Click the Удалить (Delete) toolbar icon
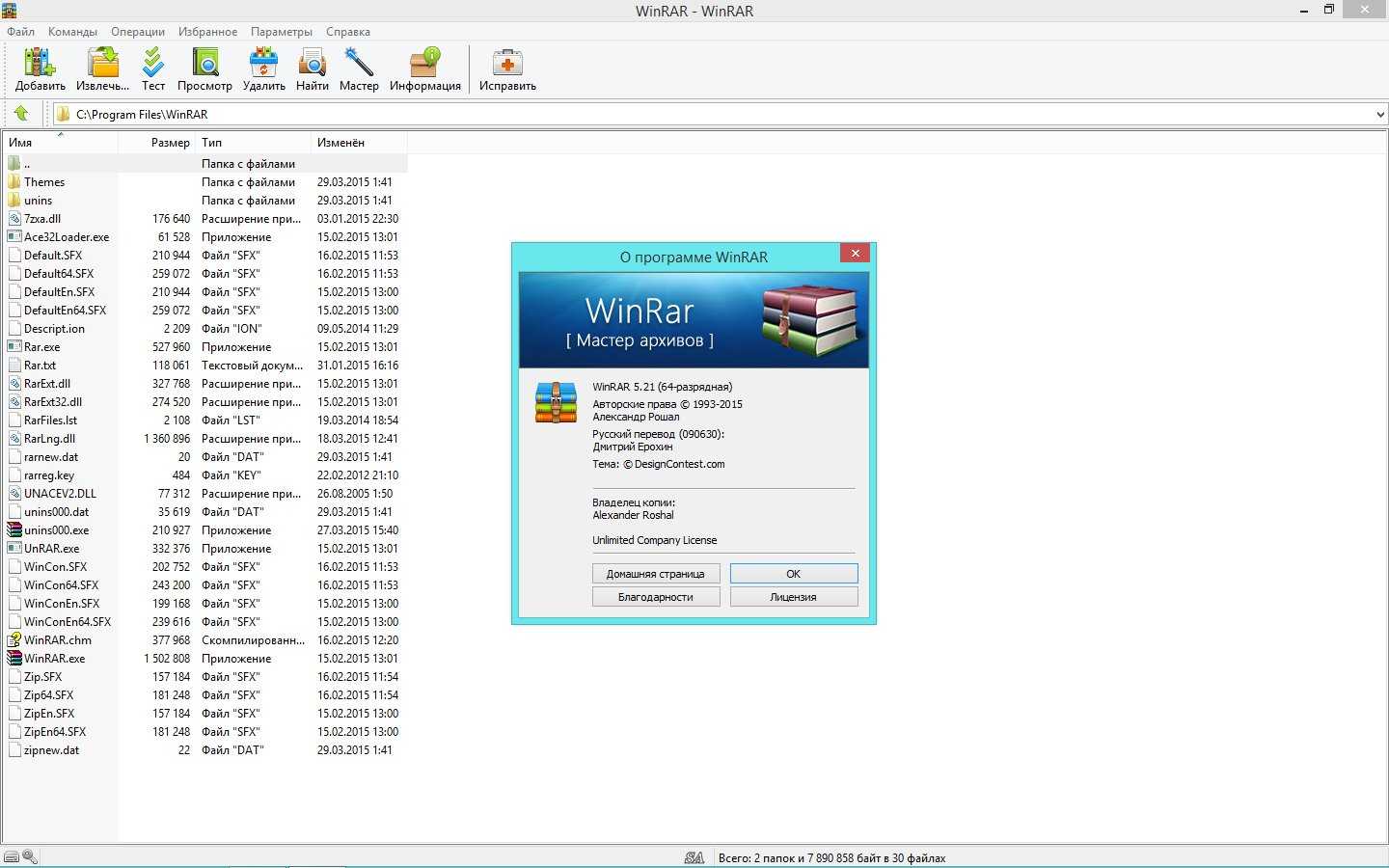The height and width of the screenshot is (868, 1389). click(263, 64)
